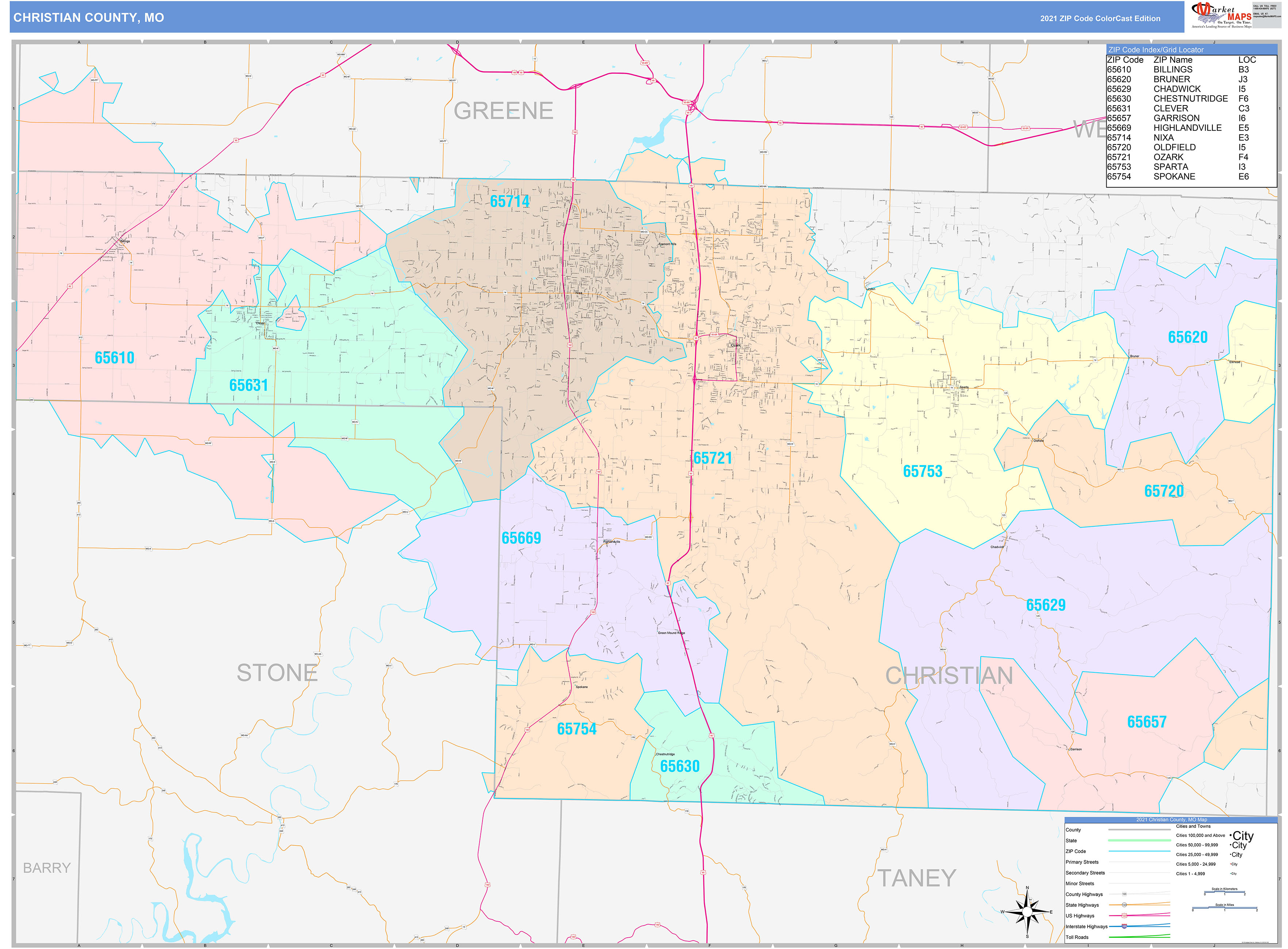Click the Highlandville town label on map
Viewport: 1288px width, 949px height.
pos(611,542)
